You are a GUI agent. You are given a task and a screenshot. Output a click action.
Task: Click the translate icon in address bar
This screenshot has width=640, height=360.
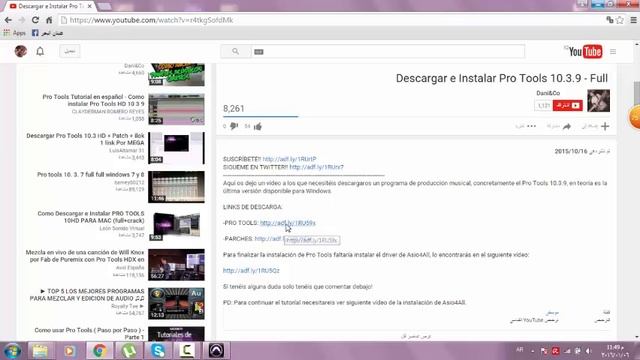tap(610, 20)
